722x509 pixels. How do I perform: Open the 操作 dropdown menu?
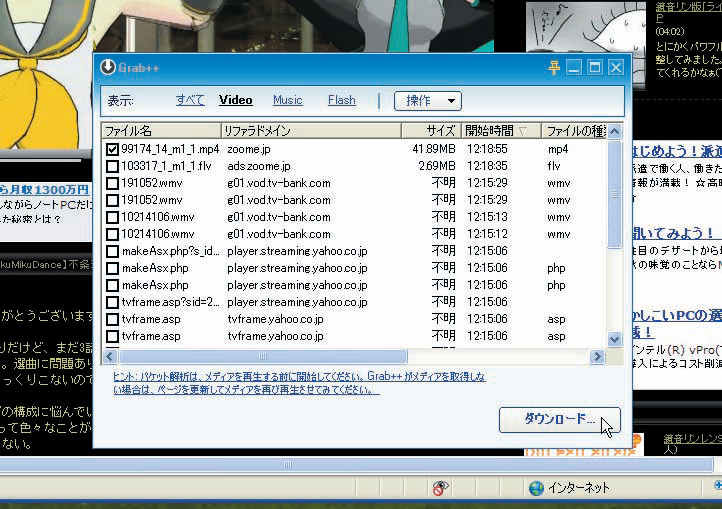coord(428,100)
